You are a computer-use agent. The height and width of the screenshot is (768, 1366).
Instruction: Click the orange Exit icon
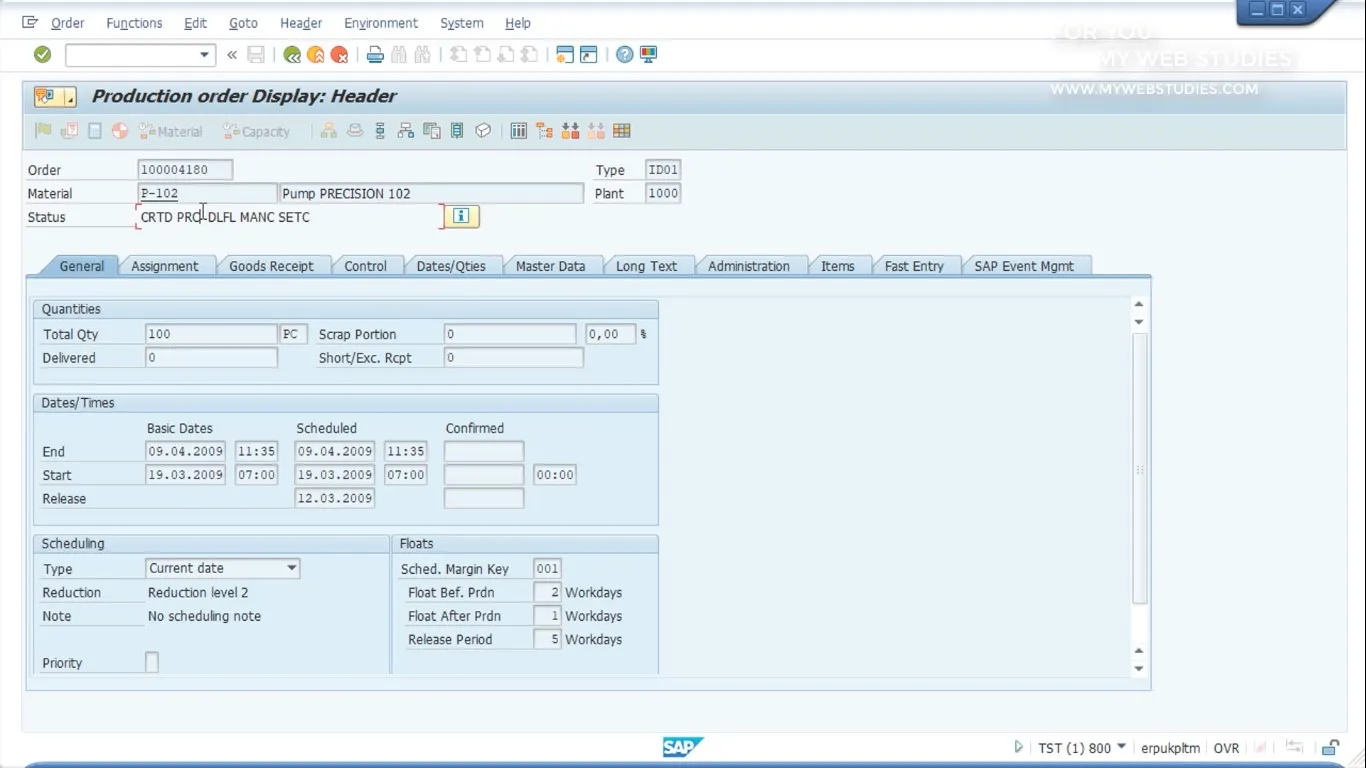pos(316,55)
